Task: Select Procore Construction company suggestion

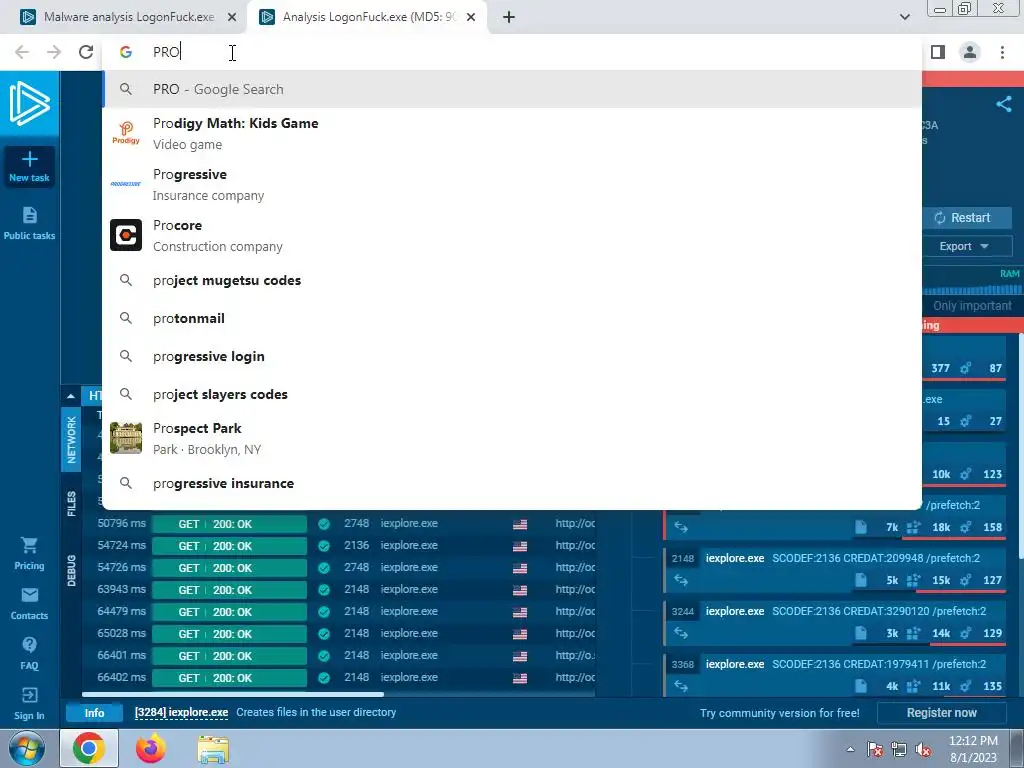Action: click(x=512, y=235)
